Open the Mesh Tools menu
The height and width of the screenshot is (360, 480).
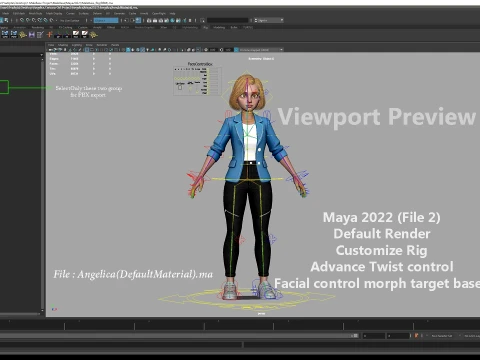[x=35, y=14]
